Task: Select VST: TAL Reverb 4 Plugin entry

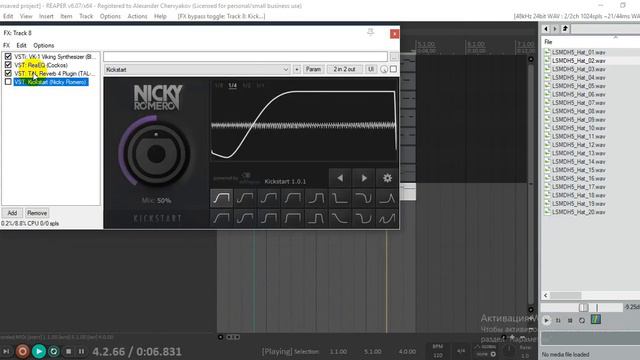Action: [x=55, y=73]
